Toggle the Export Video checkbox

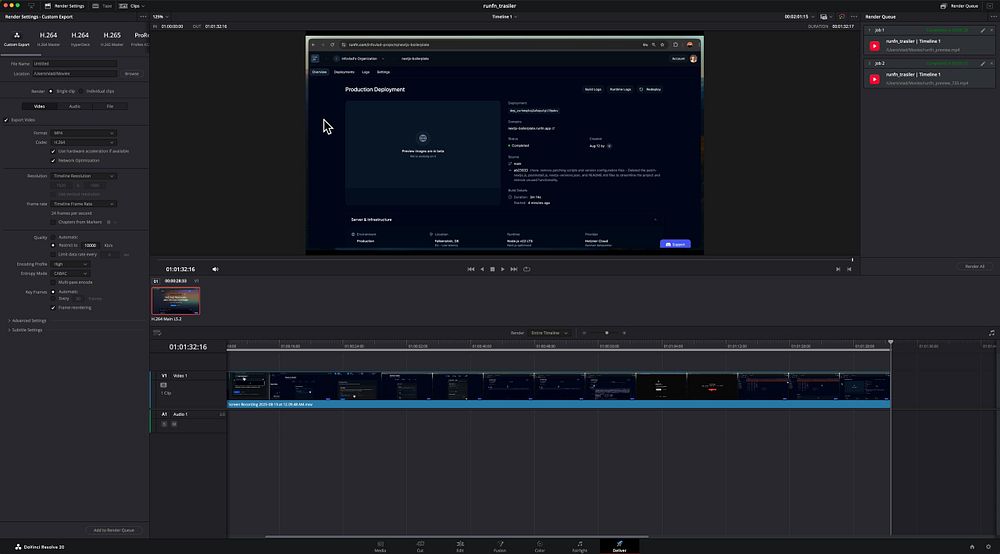pyautogui.click(x=6, y=120)
